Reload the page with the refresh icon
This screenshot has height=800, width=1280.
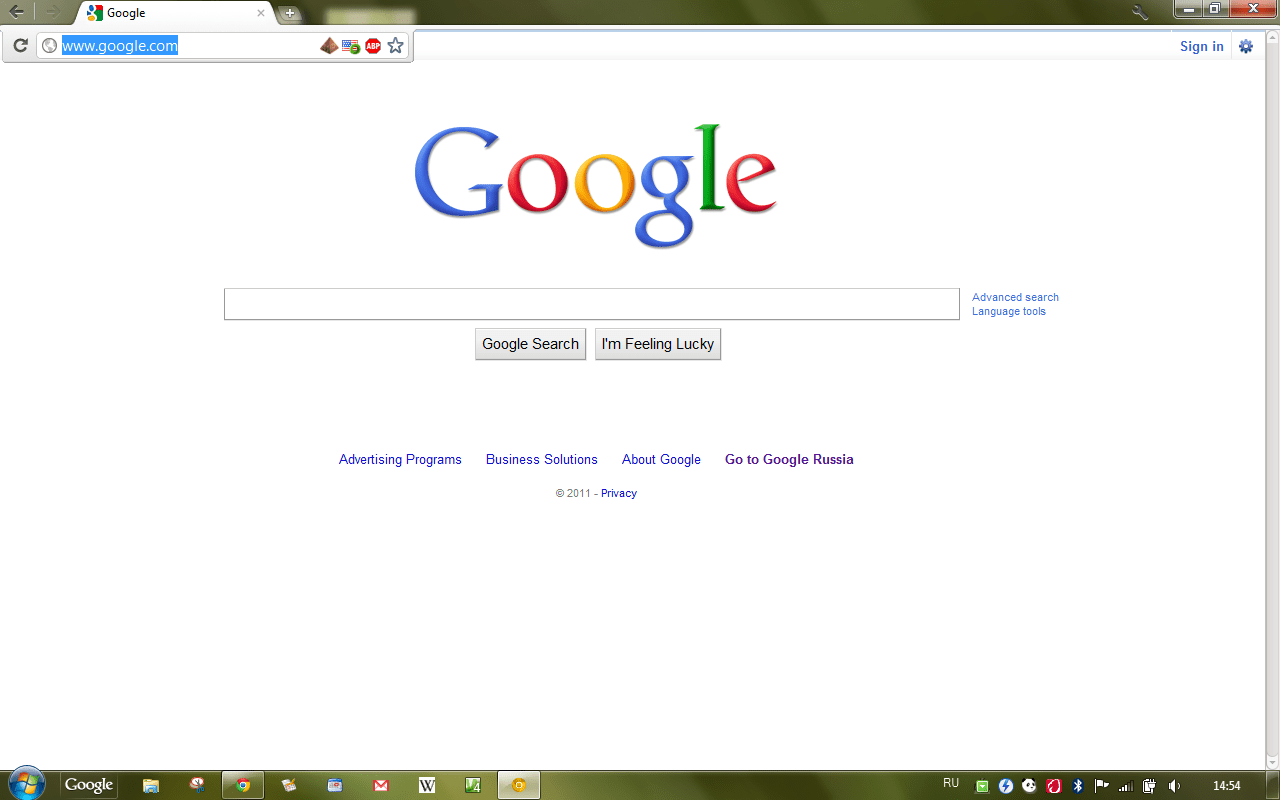tap(20, 46)
